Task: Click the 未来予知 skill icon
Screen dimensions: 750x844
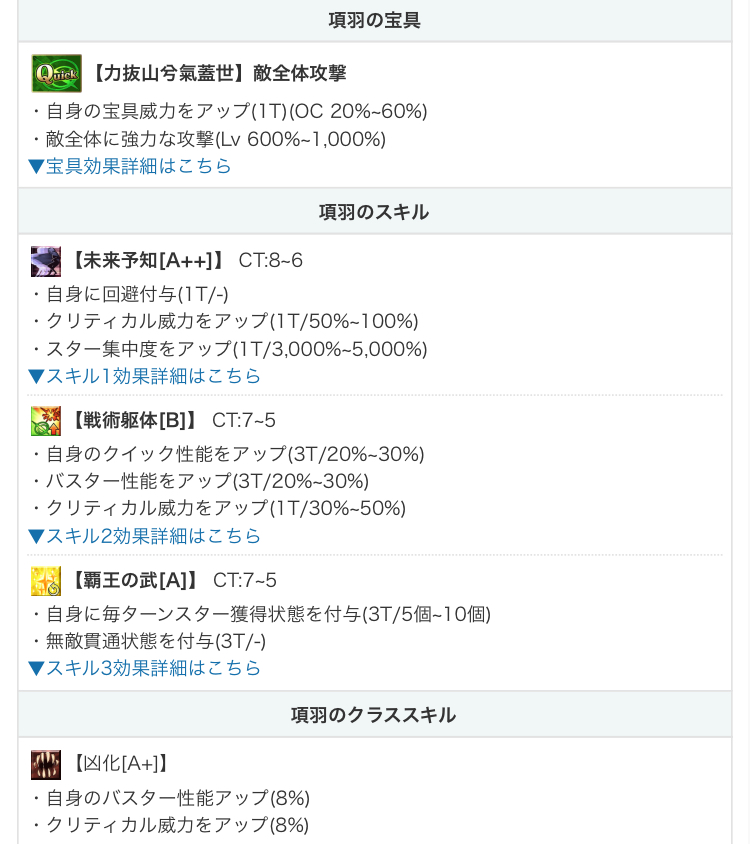Action: pyautogui.click(x=46, y=261)
